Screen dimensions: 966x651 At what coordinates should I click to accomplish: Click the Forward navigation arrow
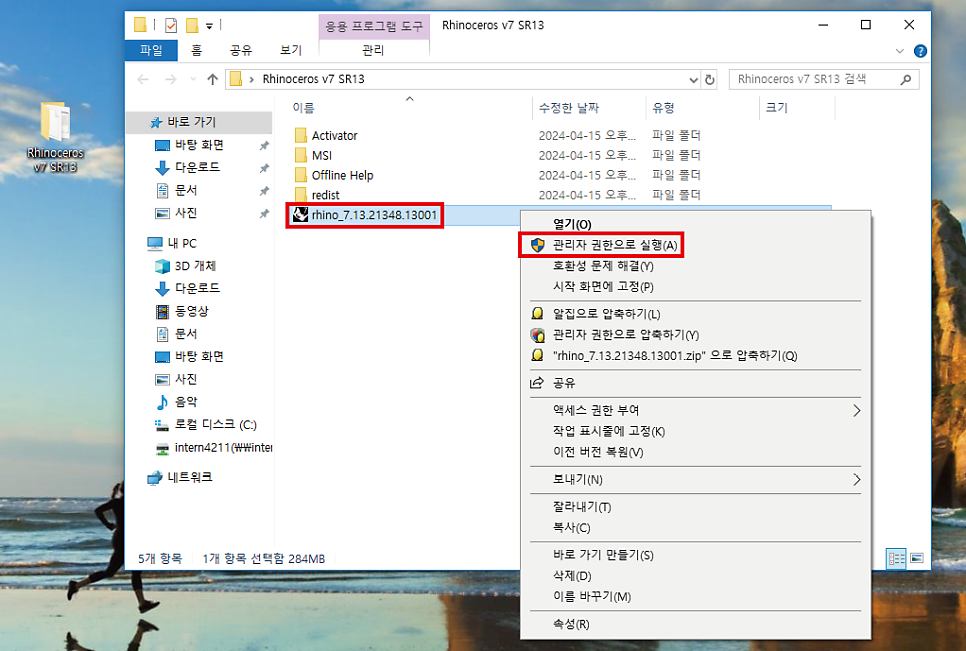point(171,79)
